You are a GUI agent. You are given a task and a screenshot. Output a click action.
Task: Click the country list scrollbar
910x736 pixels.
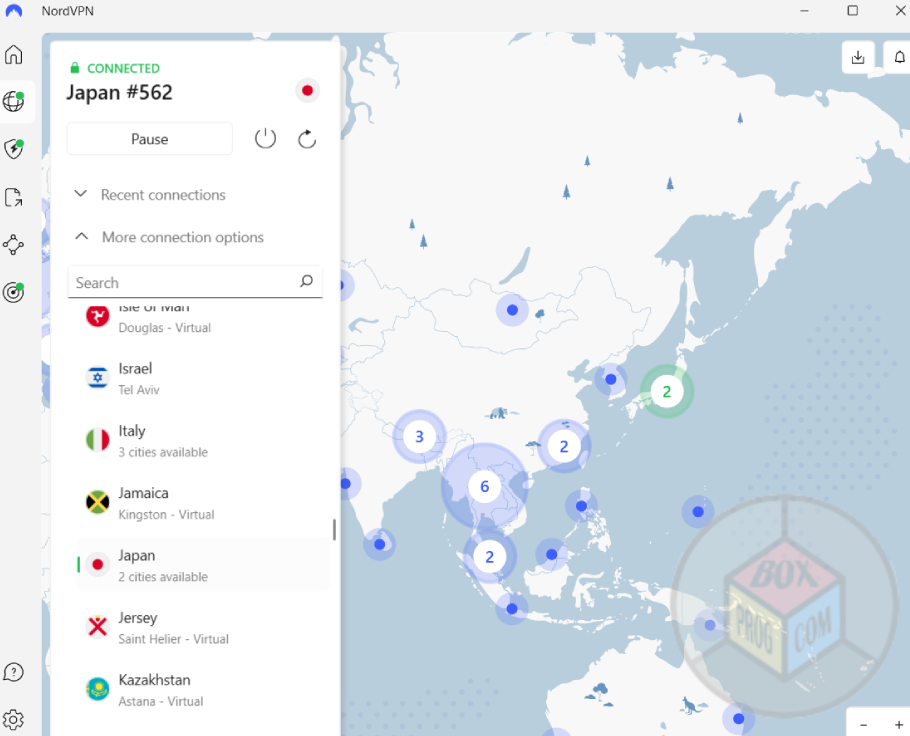click(x=334, y=530)
